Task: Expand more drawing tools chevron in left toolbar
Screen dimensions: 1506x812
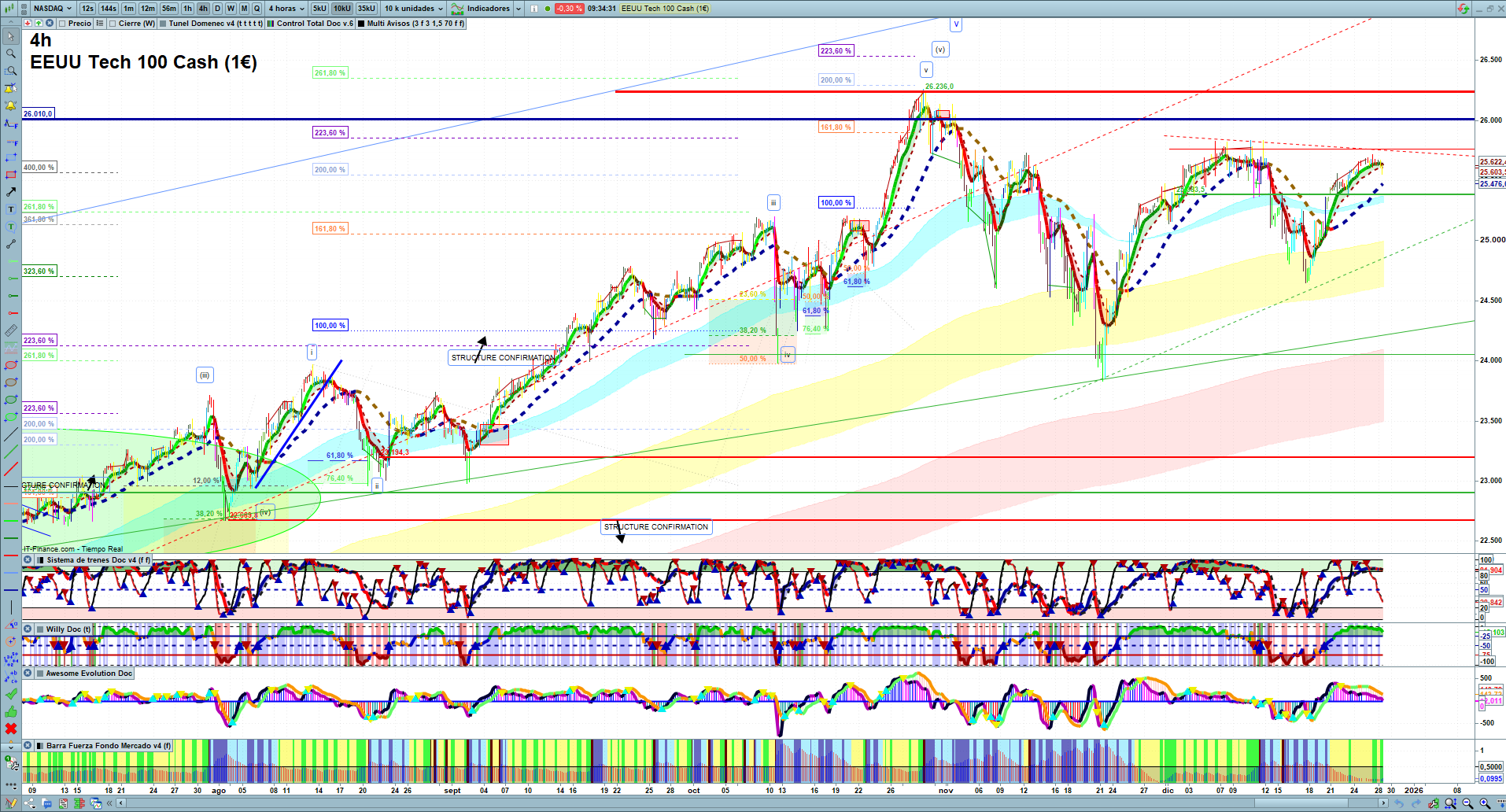Action: click(x=11, y=747)
